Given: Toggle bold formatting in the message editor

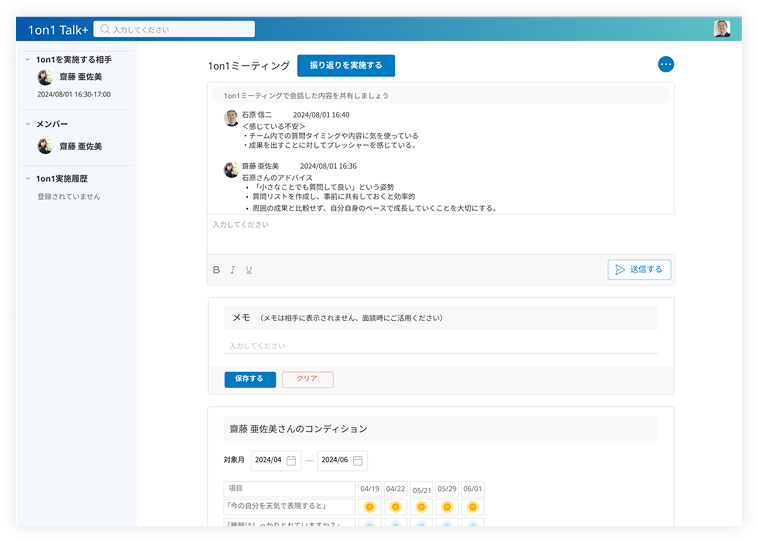Looking at the screenshot, I should 216,270.
